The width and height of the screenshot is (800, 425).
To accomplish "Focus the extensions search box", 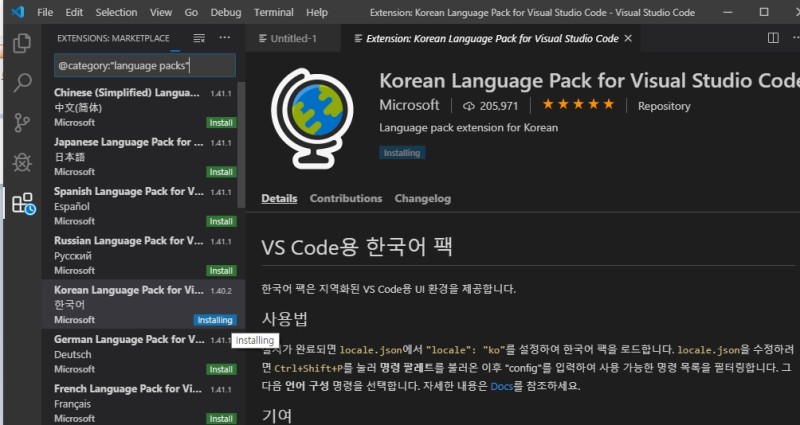I will point(145,66).
